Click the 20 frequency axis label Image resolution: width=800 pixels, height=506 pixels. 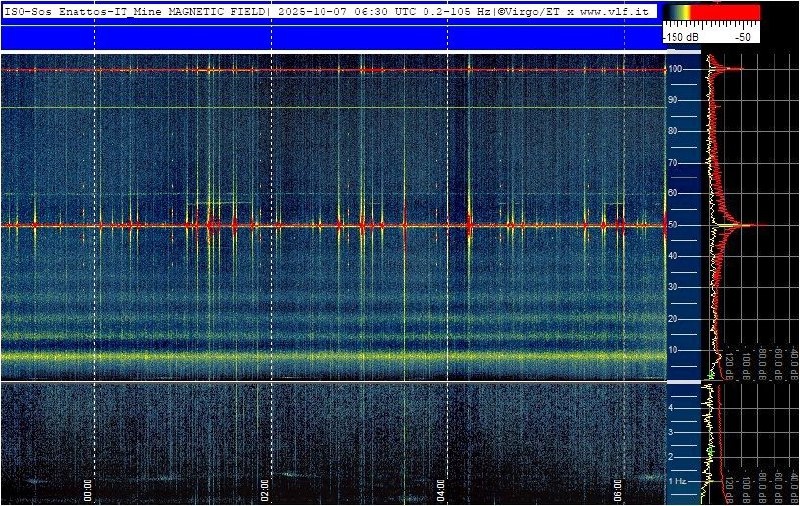[x=673, y=319]
